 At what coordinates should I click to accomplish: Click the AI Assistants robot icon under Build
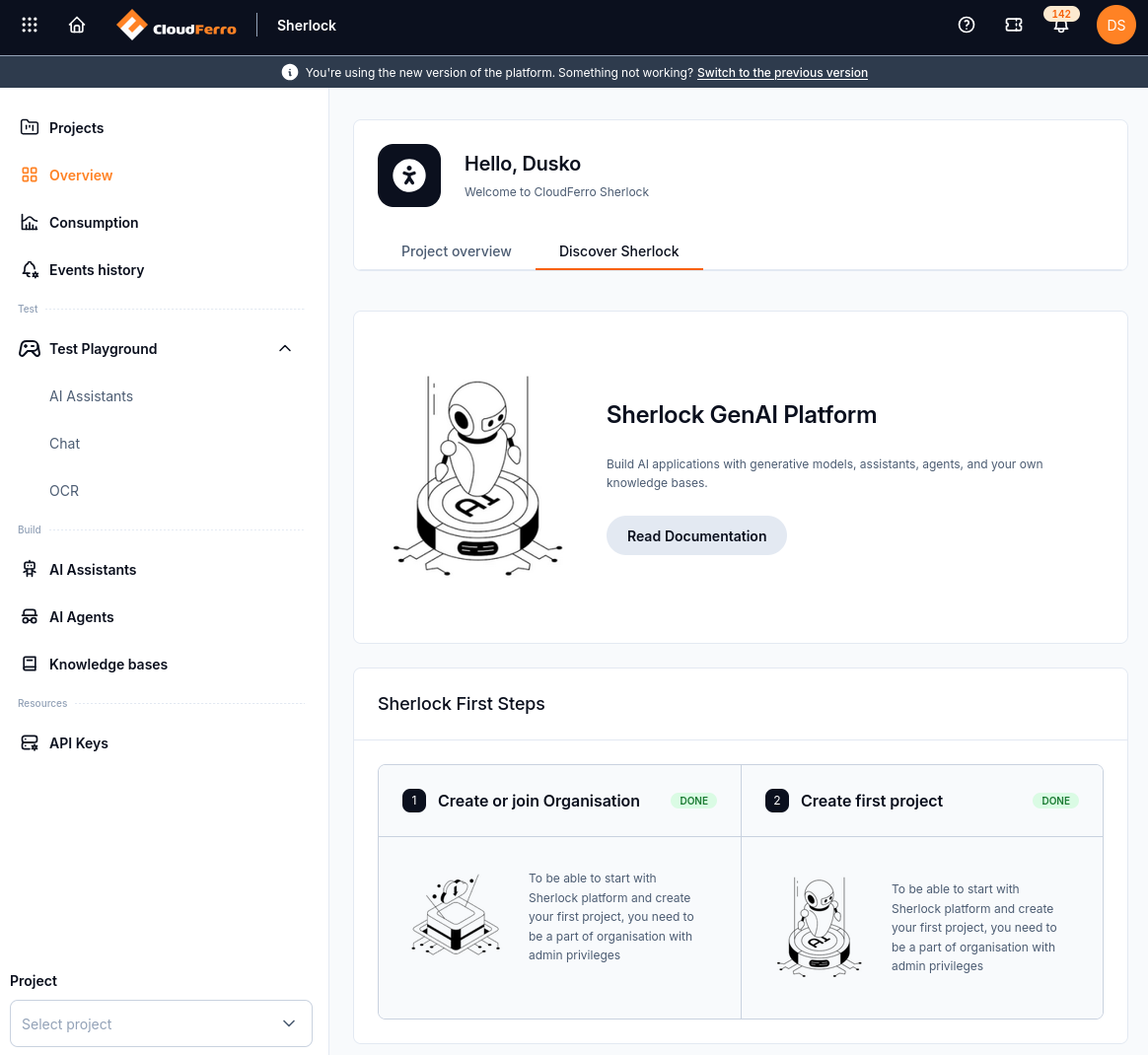[x=30, y=570]
